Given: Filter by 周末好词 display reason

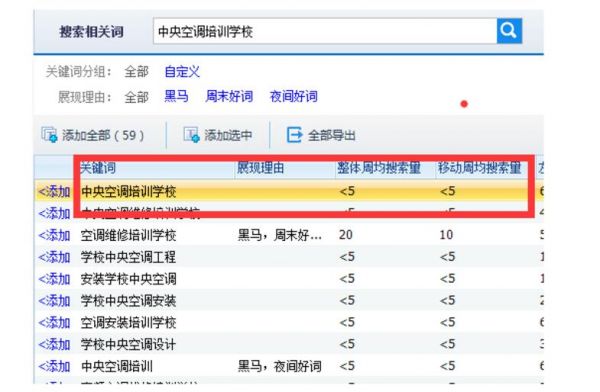Looking at the screenshot, I should [x=229, y=96].
